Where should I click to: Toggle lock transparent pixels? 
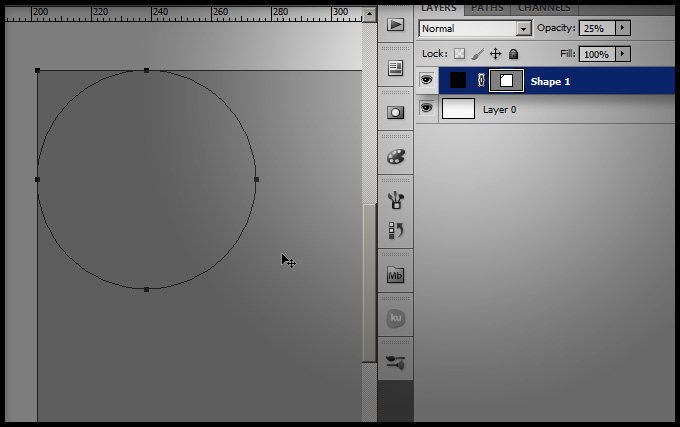pyautogui.click(x=460, y=54)
